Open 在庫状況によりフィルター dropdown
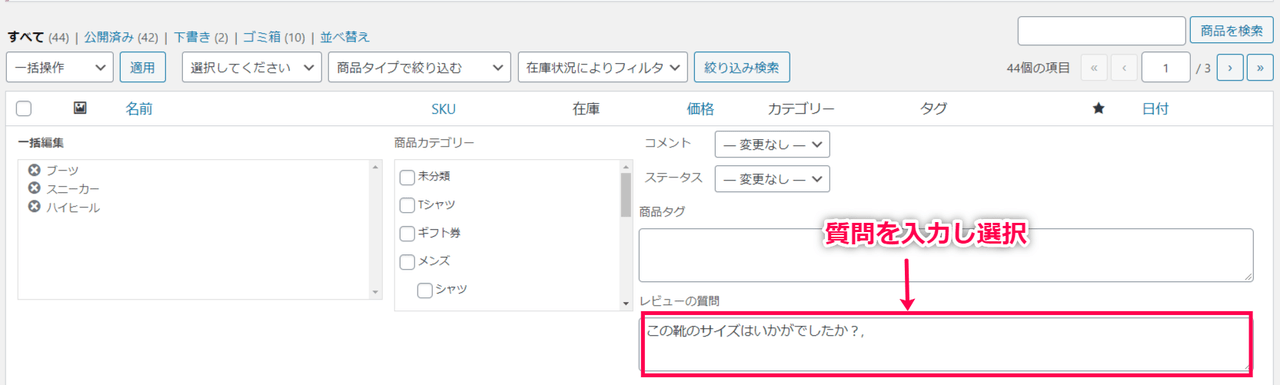The height and width of the screenshot is (385, 1280). [603, 67]
